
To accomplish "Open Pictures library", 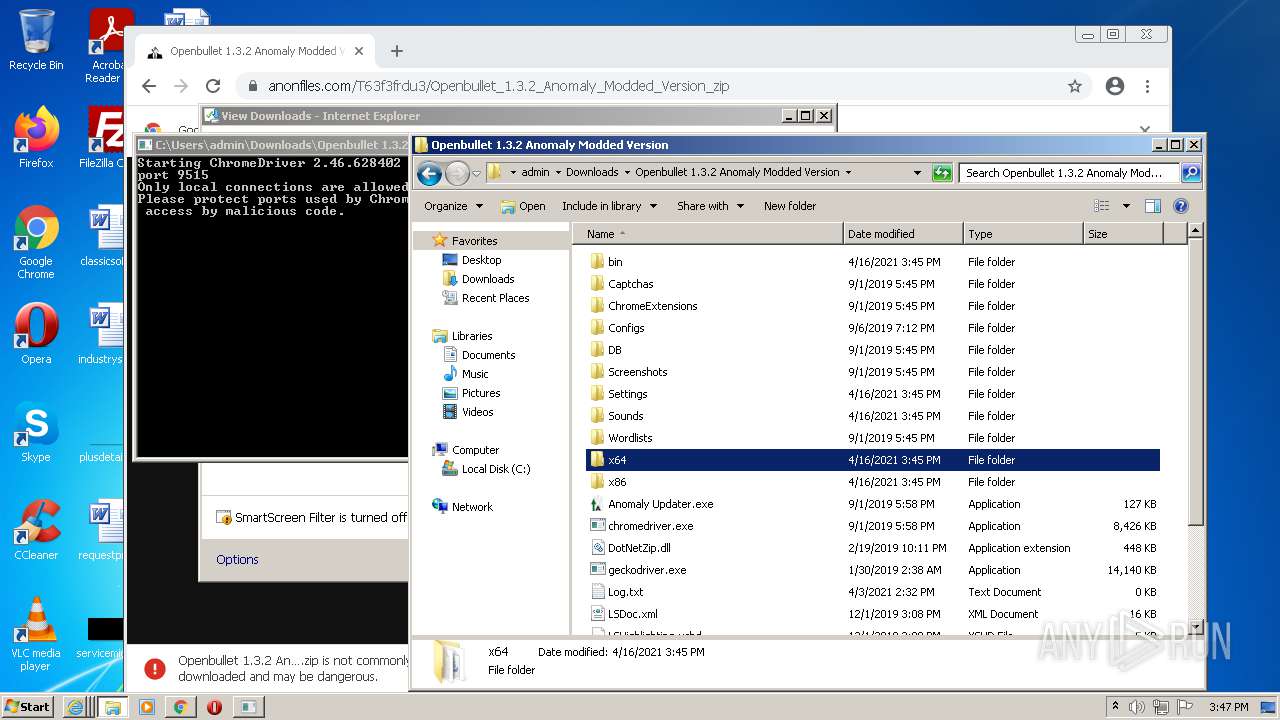I will [480, 393].
